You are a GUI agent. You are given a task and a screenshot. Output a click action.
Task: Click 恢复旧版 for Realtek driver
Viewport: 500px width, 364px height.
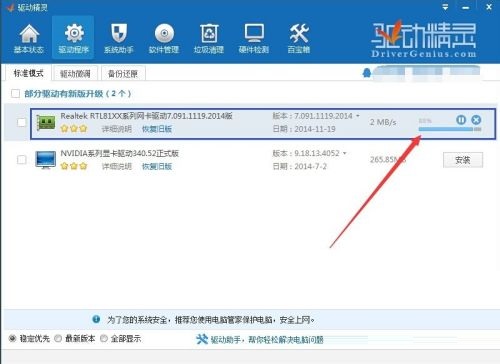(157, 129)
